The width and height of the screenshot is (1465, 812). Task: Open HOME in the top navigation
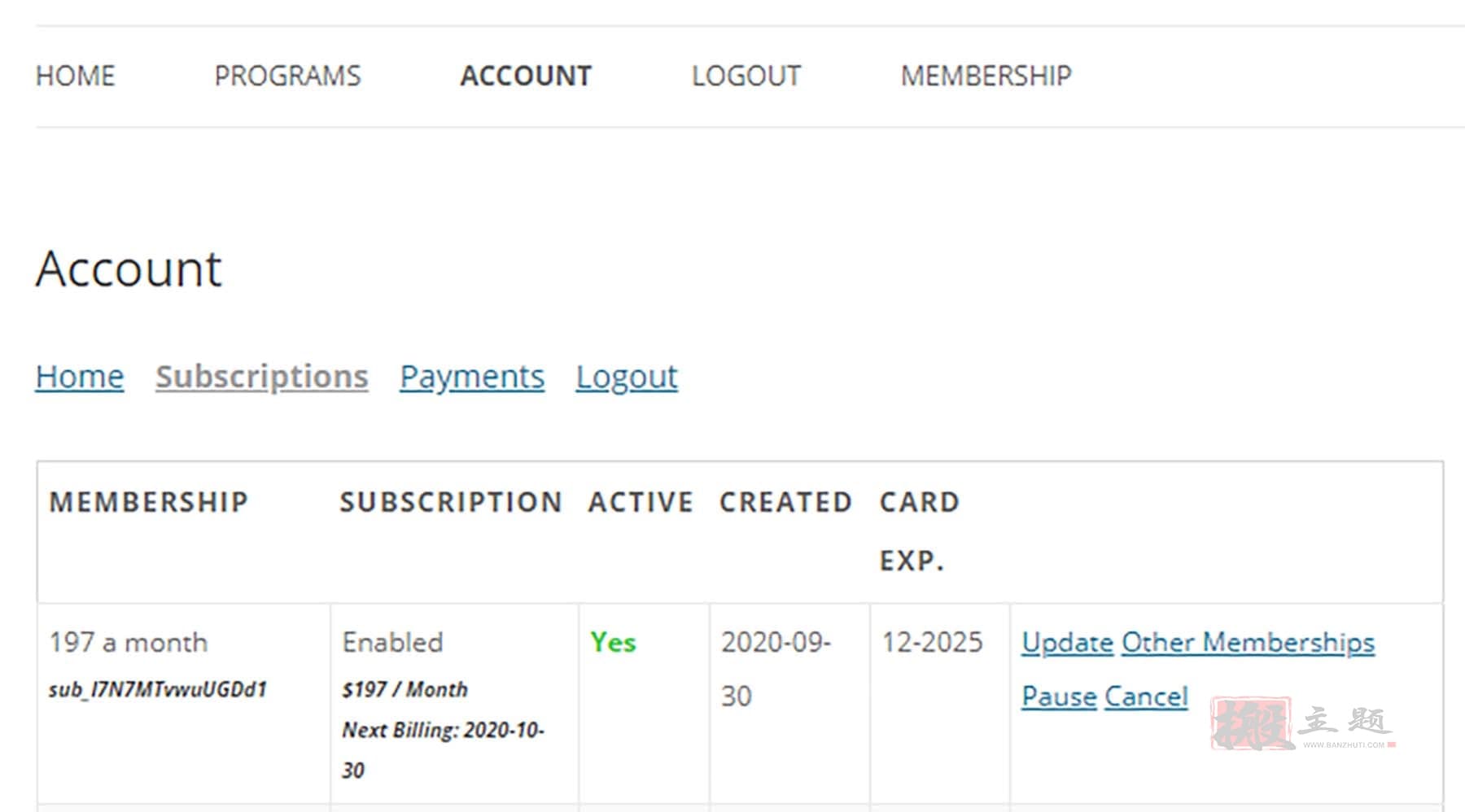(x=75, y=76)
